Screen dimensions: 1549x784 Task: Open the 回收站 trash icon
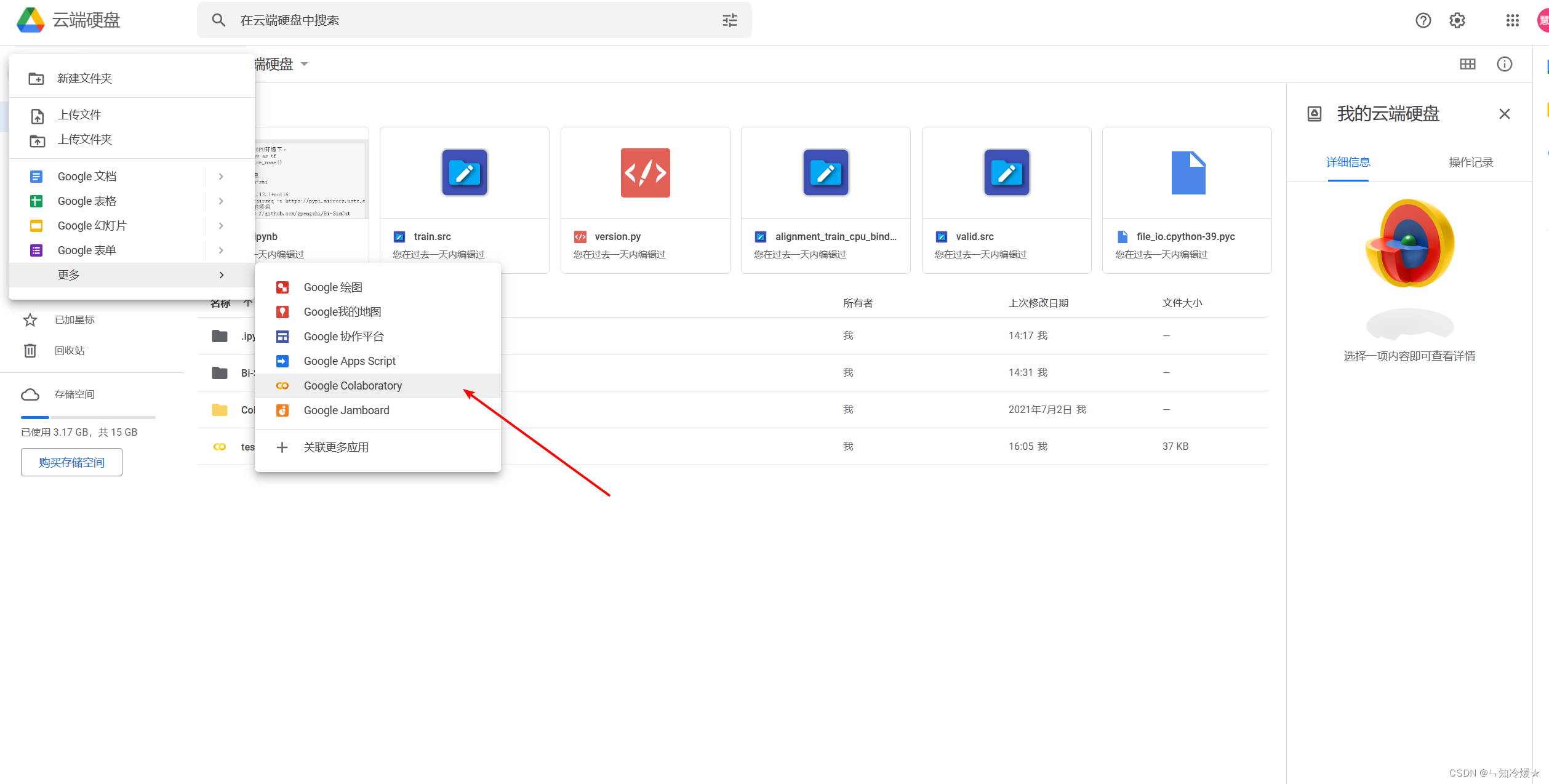coord(30,351)
